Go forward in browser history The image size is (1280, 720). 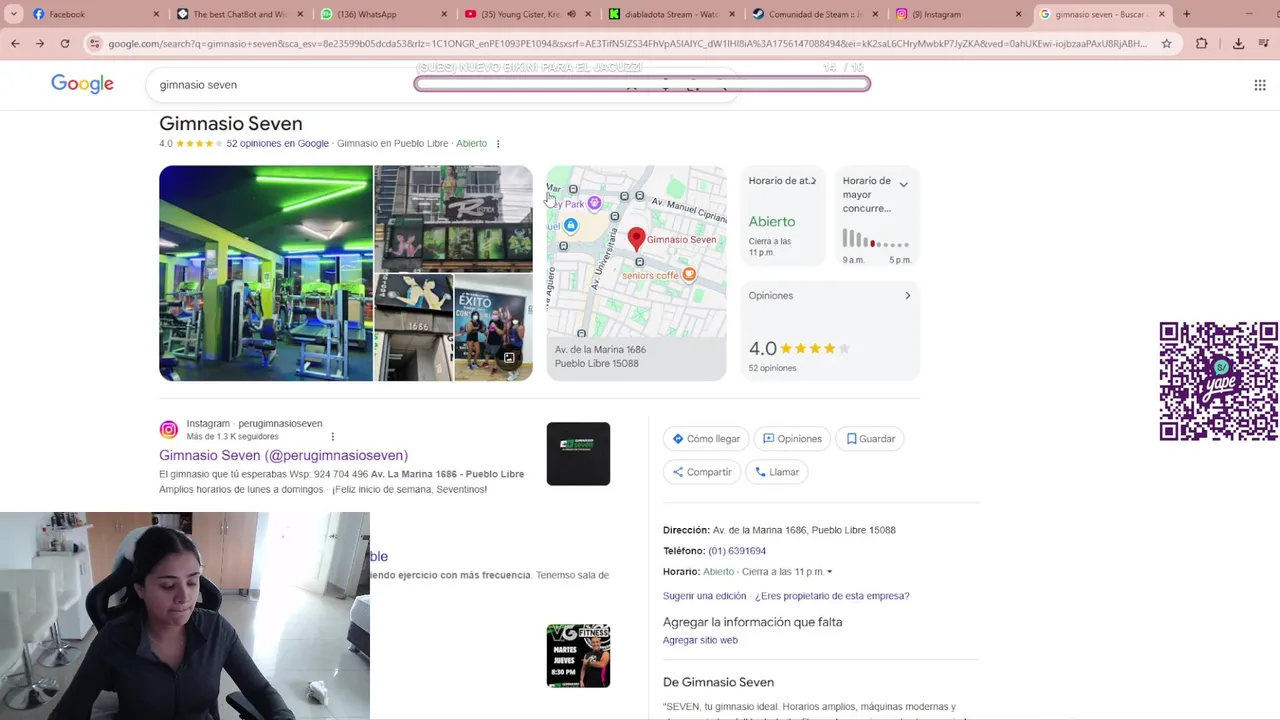coord(40,43)
